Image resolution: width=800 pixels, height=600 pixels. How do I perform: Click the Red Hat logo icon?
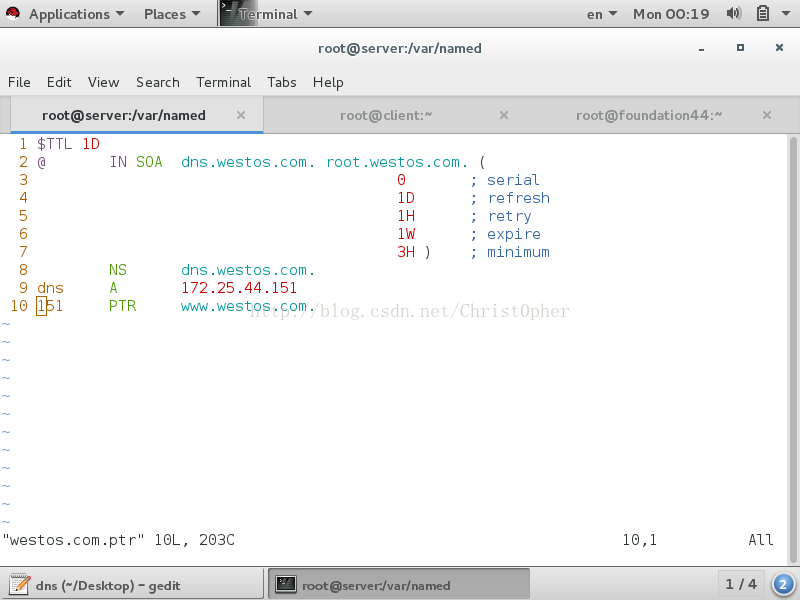pos(13,13)
